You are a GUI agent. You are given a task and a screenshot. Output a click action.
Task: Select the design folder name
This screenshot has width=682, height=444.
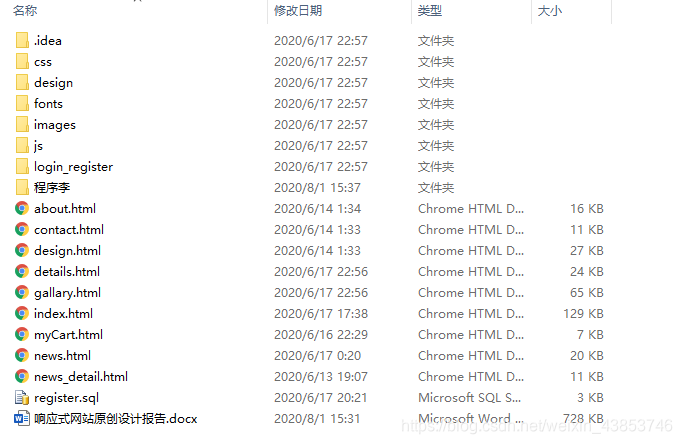pyautogui.click(x=53, y=83)
